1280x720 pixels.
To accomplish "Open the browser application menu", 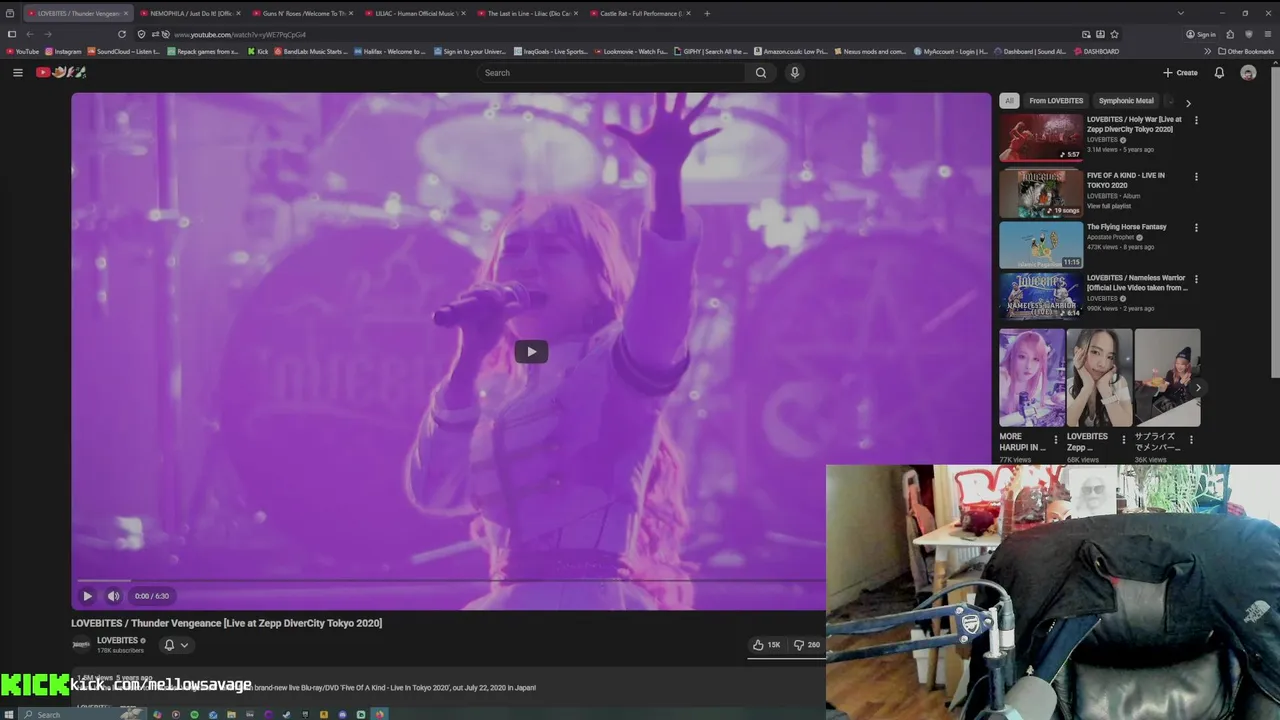I will pos(1266,34).
